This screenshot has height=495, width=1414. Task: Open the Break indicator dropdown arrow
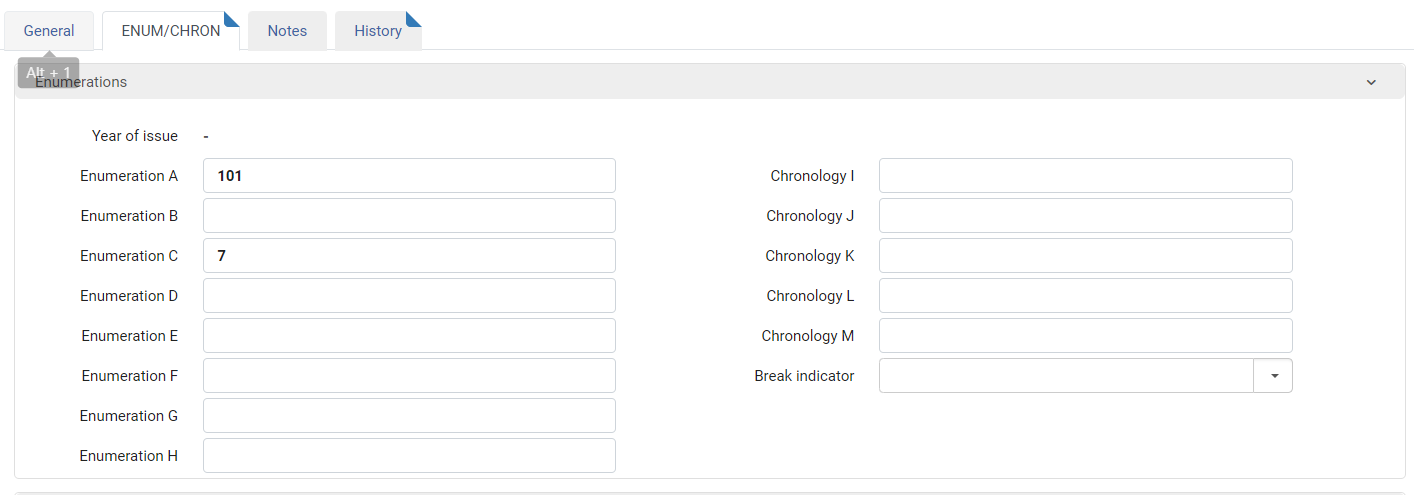click(x=1273, y=376)
